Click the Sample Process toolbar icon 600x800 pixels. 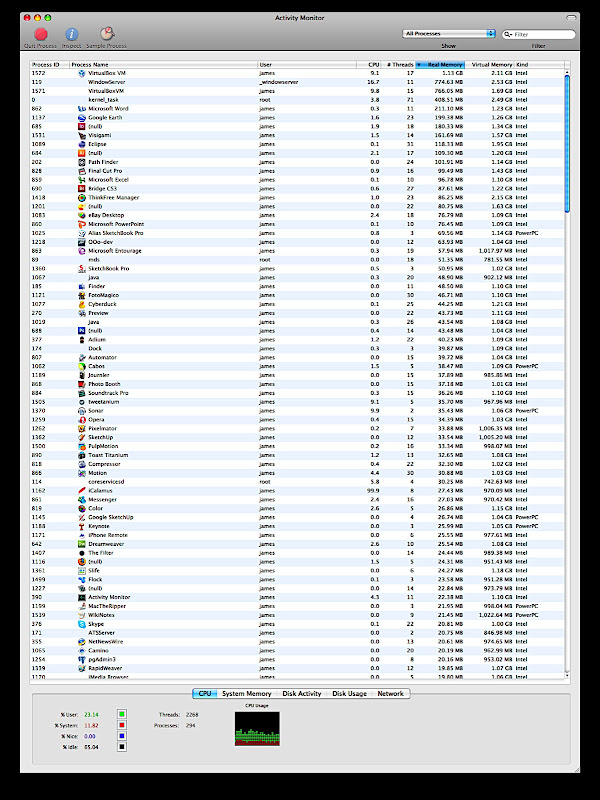pos(107,34)
